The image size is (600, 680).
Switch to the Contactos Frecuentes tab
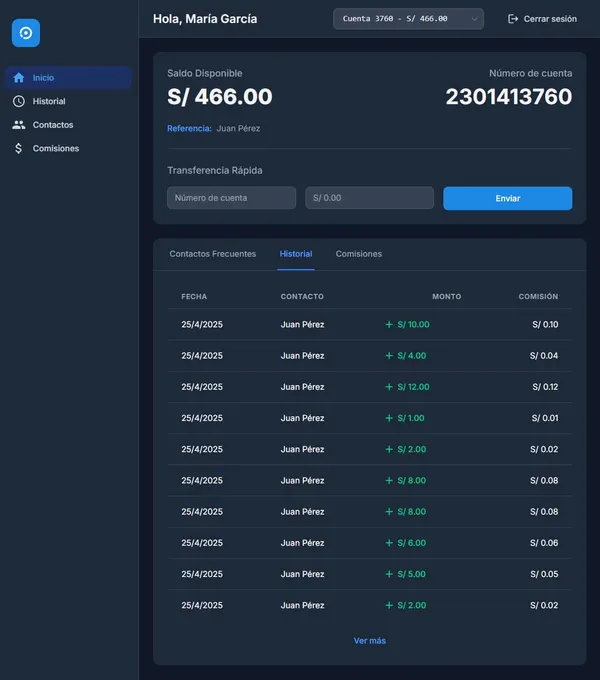click(212, 254)
